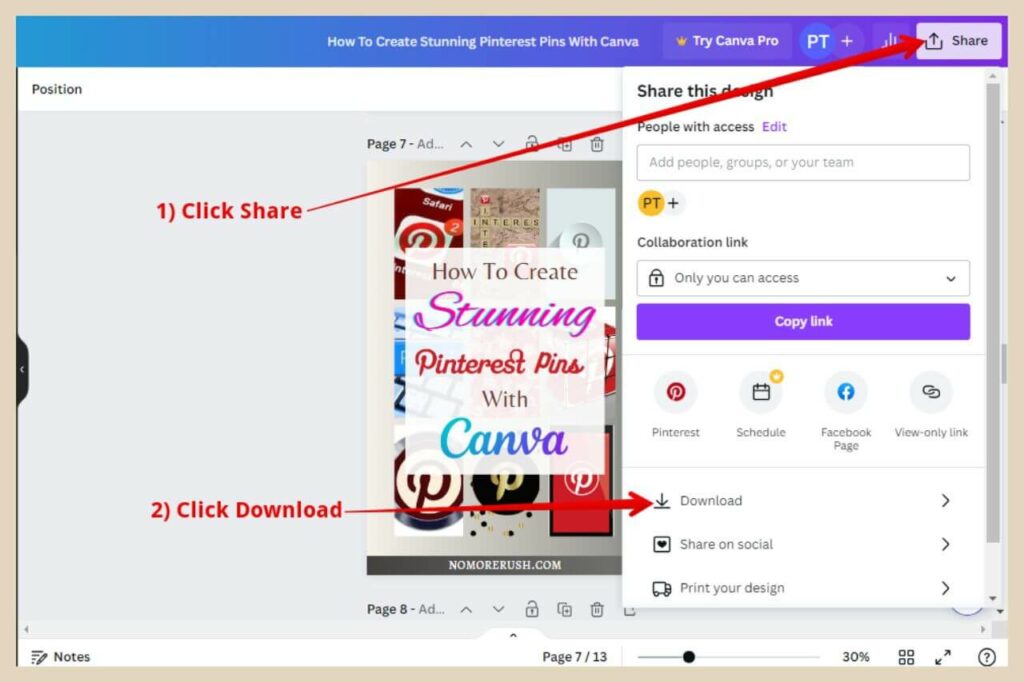Click the right arrow of the horizontal scrollbar

(x=984, y=630)
